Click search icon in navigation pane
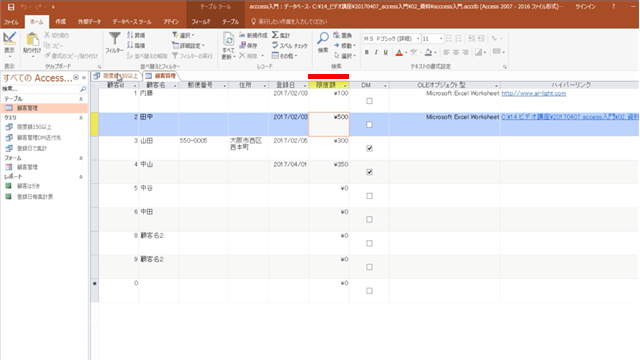This screenshot has height=360, width=640. (83, 89)
